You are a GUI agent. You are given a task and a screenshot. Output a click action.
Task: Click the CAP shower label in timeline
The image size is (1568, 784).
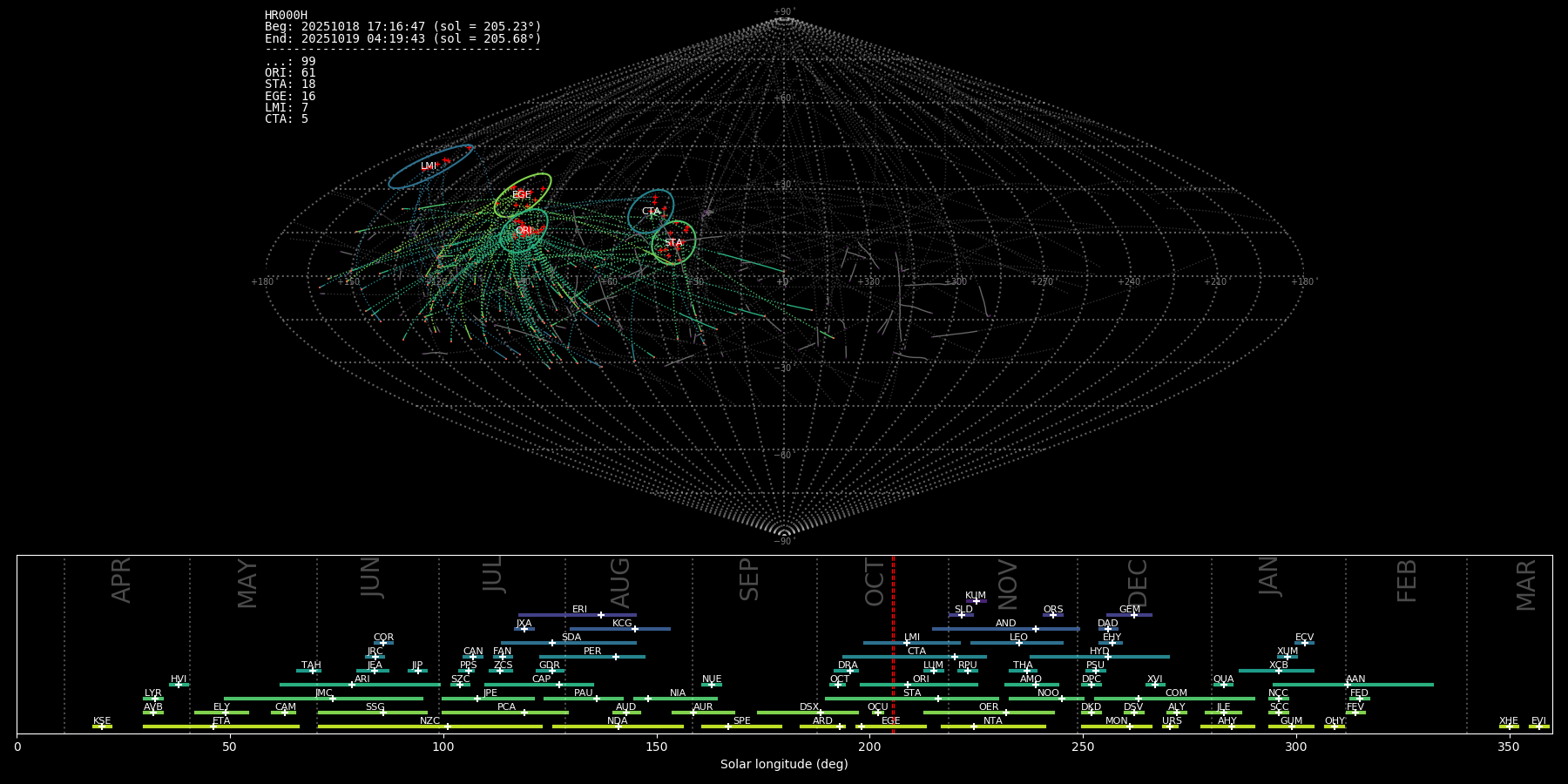click(542, 679)
